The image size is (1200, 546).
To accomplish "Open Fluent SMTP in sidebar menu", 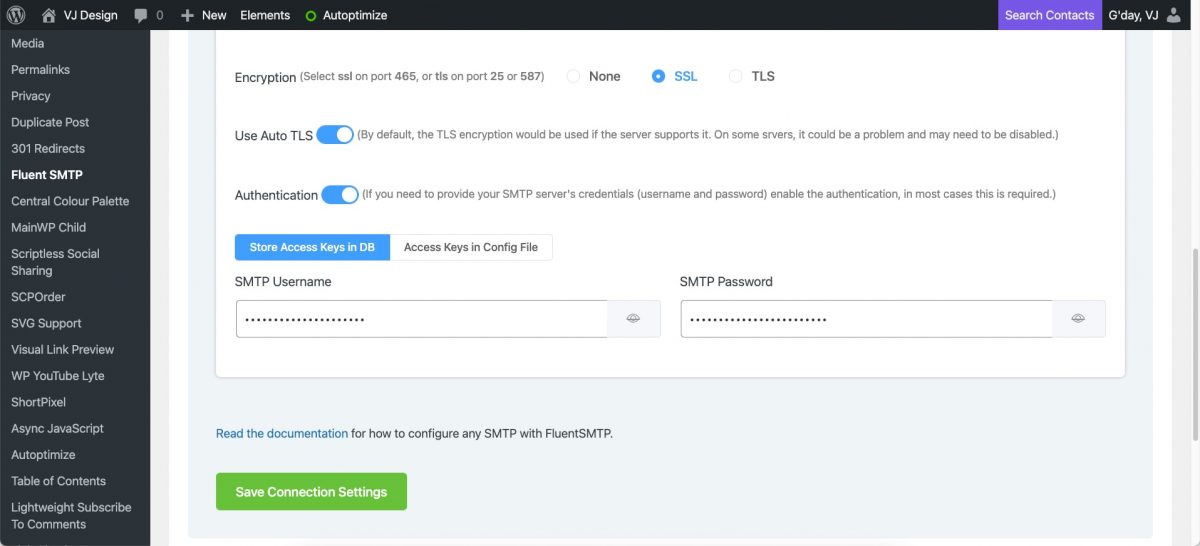I will (47, 175).
